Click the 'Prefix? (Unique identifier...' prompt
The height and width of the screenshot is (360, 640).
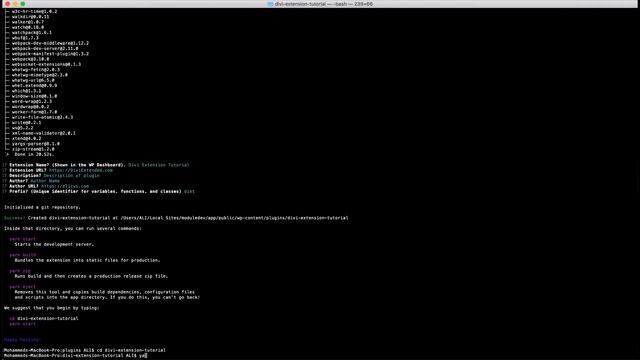point(95,192)
